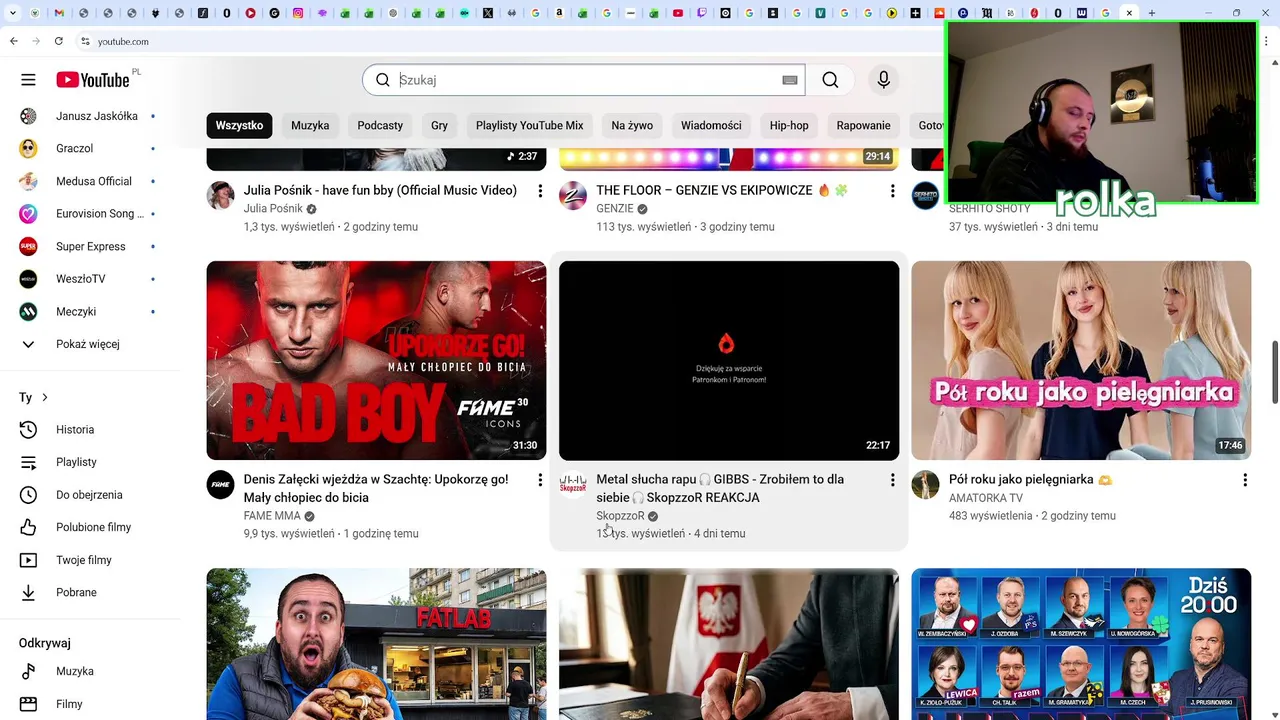Viewport: 1280px width, 720px height.
Task: Go to the YouTube home logo
Action: 93,80
